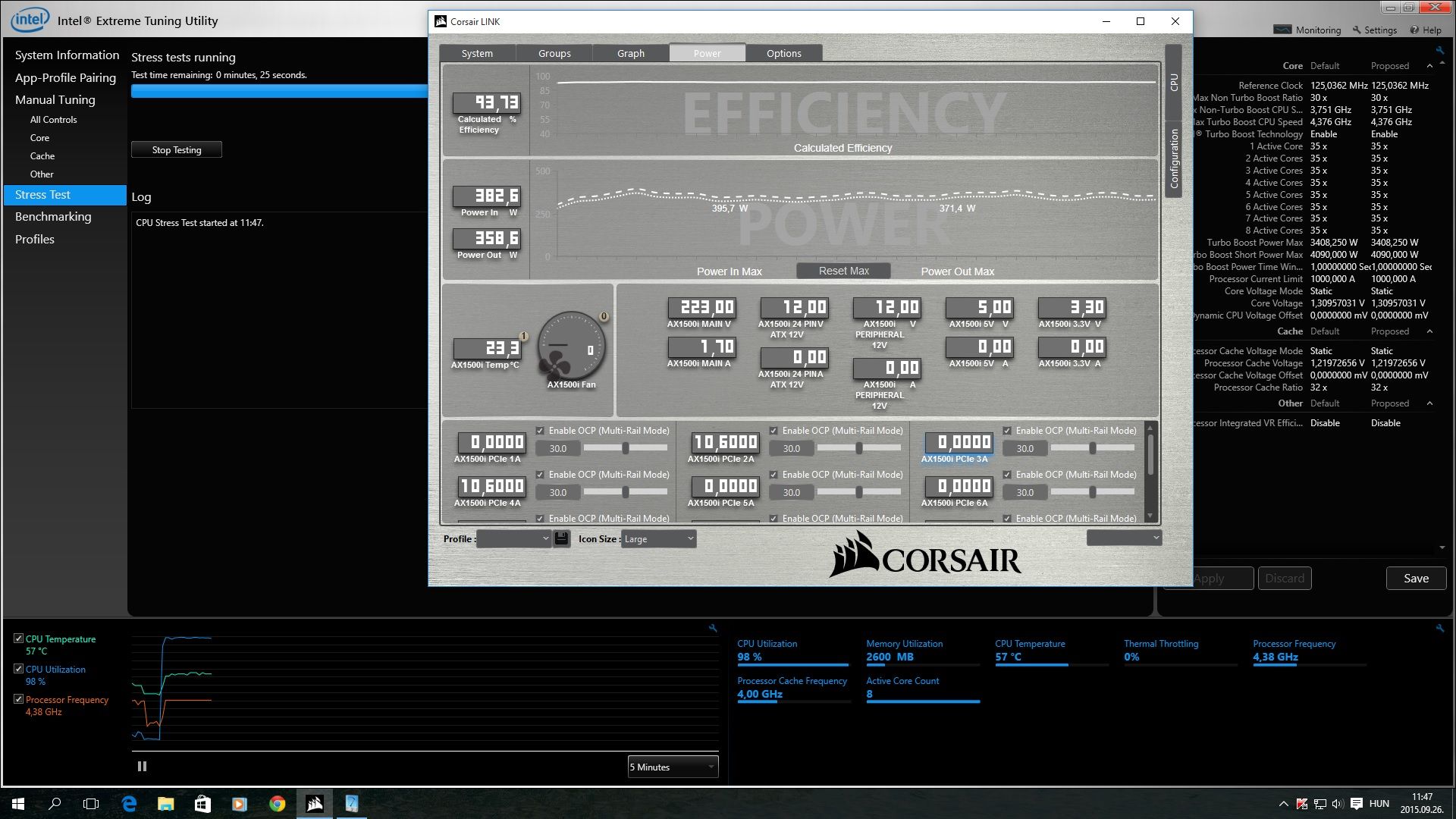Toggle CPU Temperature graph checkbox
The width and height of the screenshot is (1456, 819).
click(18, 639)
